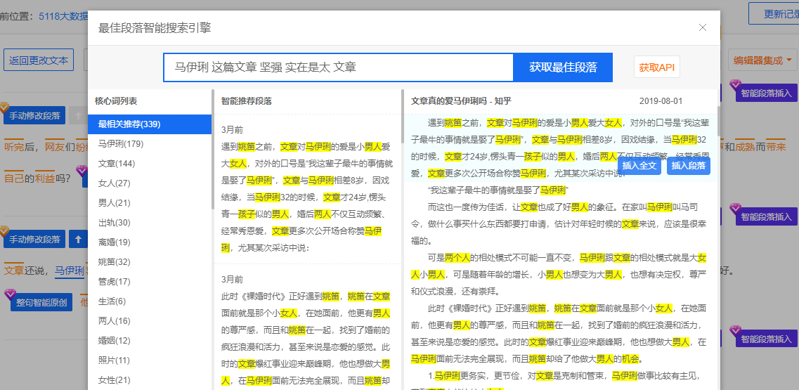
Task: Click the 返回更改文本 button behind dialog
Action: [39, 60]
